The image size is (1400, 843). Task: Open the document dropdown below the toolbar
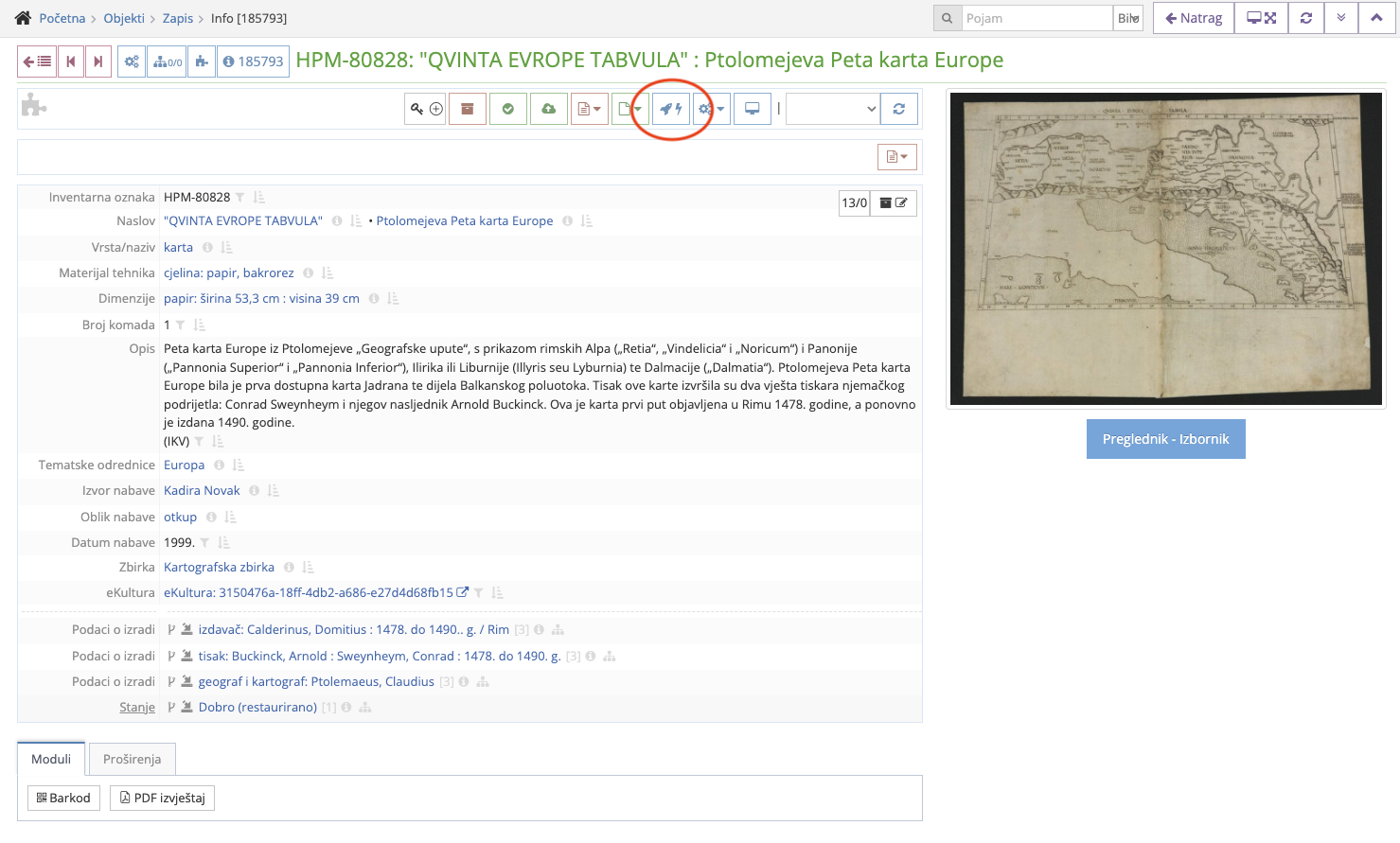(x=897, y=157)
